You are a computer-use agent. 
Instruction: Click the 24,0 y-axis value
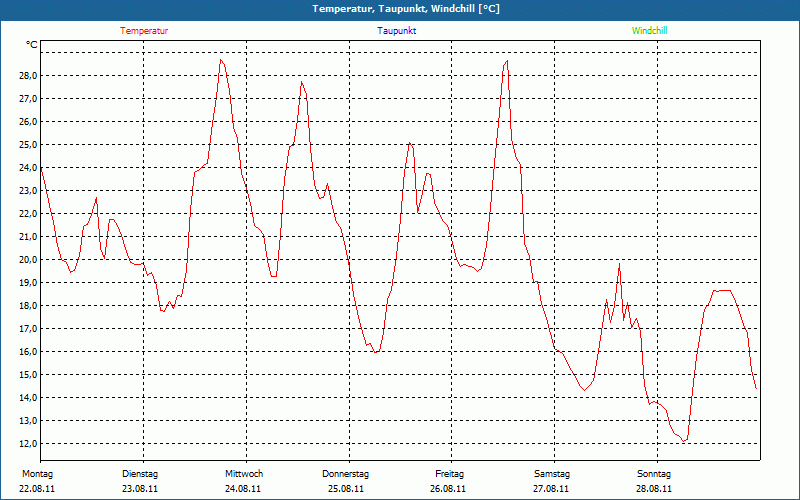coord(29,167)
